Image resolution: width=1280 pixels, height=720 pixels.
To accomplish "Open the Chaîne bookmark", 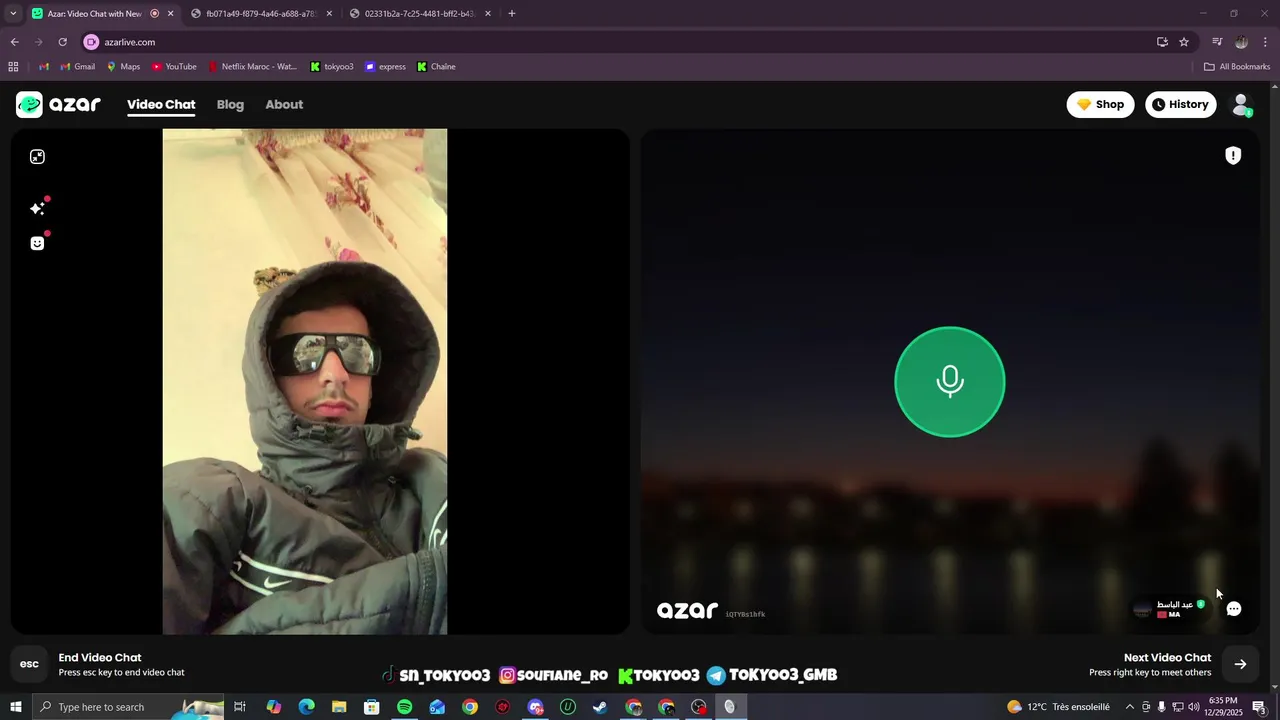I will tap(436, 67).
